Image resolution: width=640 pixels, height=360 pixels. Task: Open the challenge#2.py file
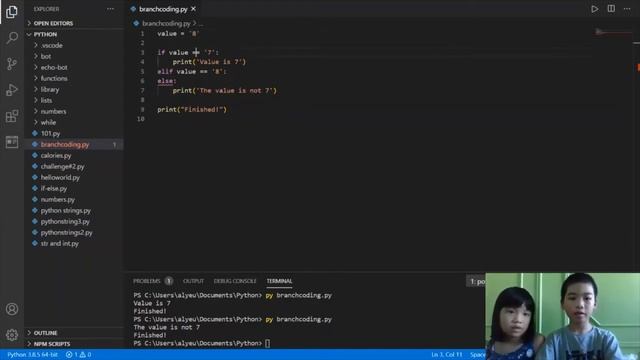(74, 167)
